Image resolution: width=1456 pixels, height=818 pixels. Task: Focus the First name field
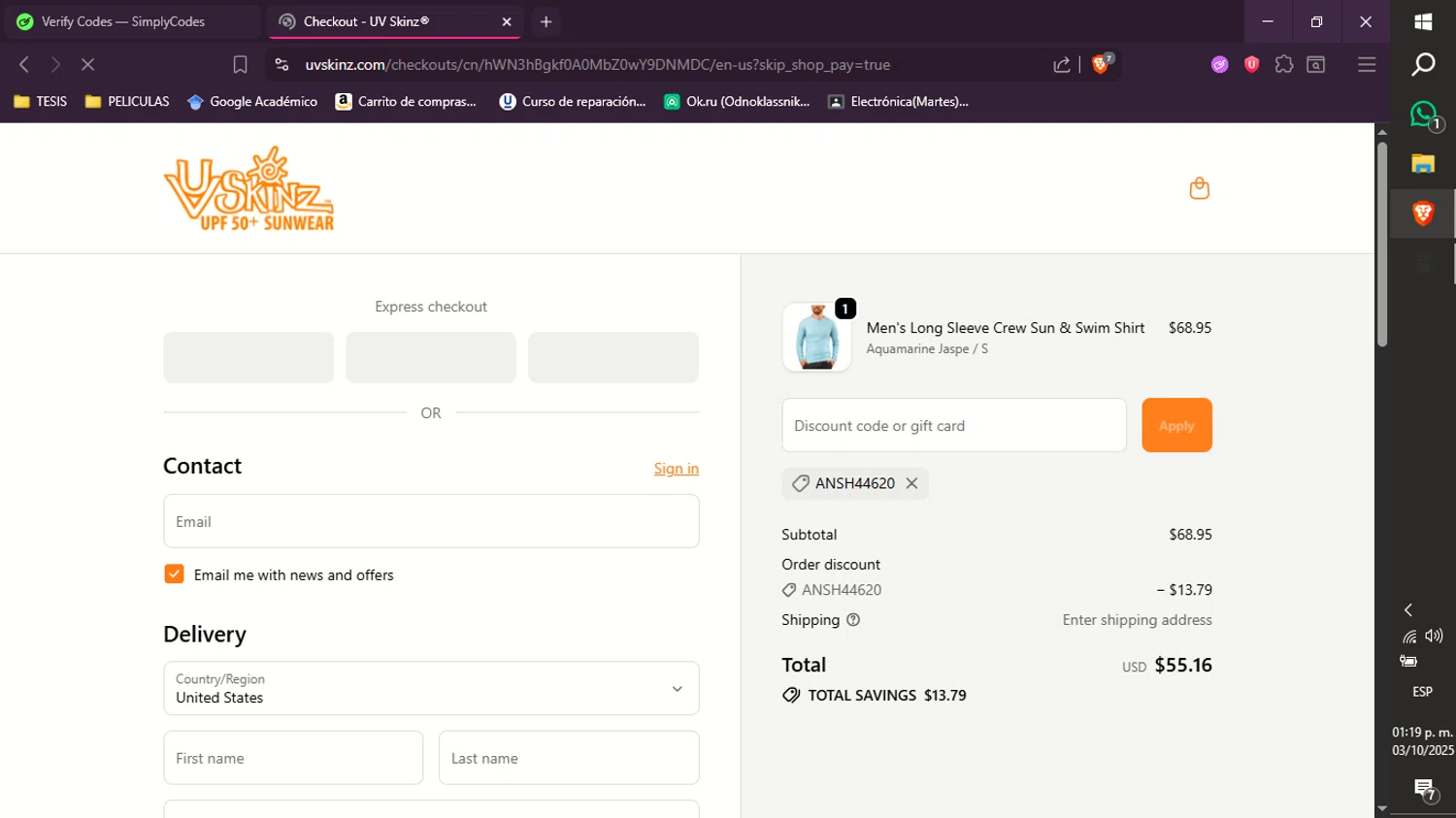[293, 758]
